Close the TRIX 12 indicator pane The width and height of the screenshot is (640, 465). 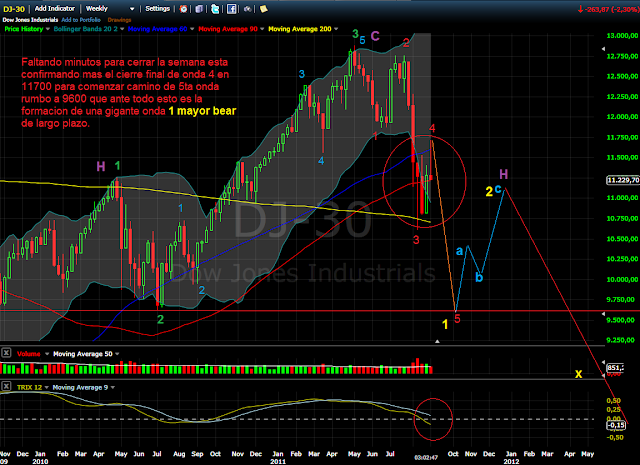click(x=6, y=386)
